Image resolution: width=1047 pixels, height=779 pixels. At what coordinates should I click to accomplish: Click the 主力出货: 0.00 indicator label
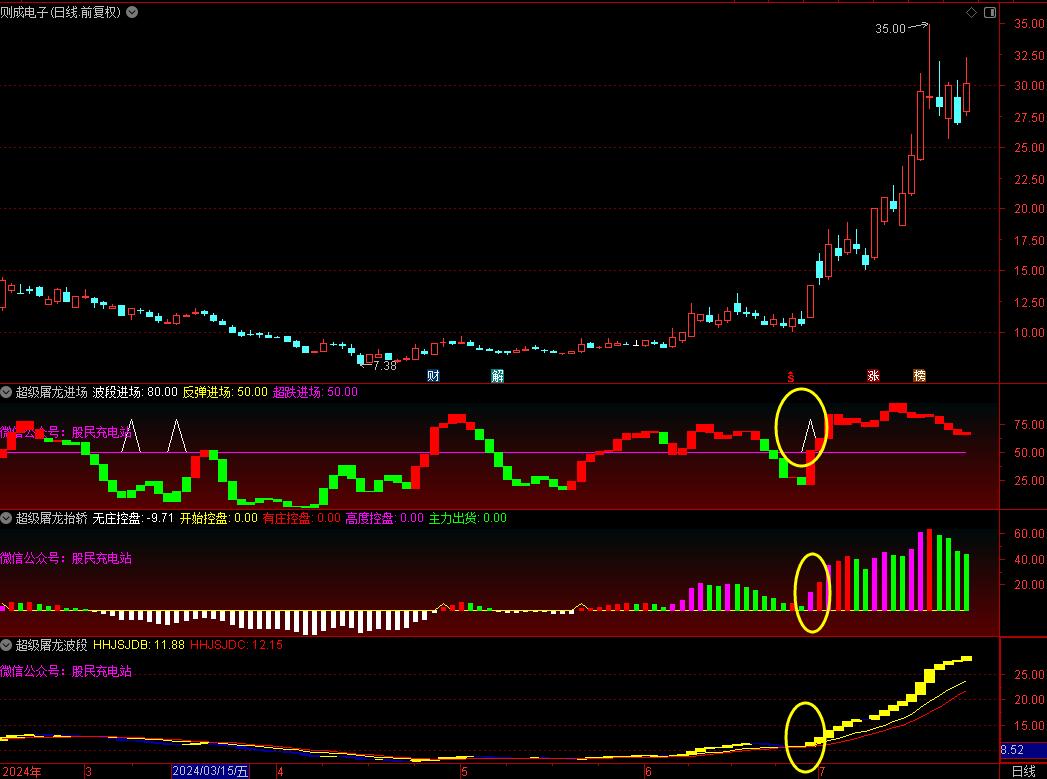pyautogui.click(x=467, y=518)
